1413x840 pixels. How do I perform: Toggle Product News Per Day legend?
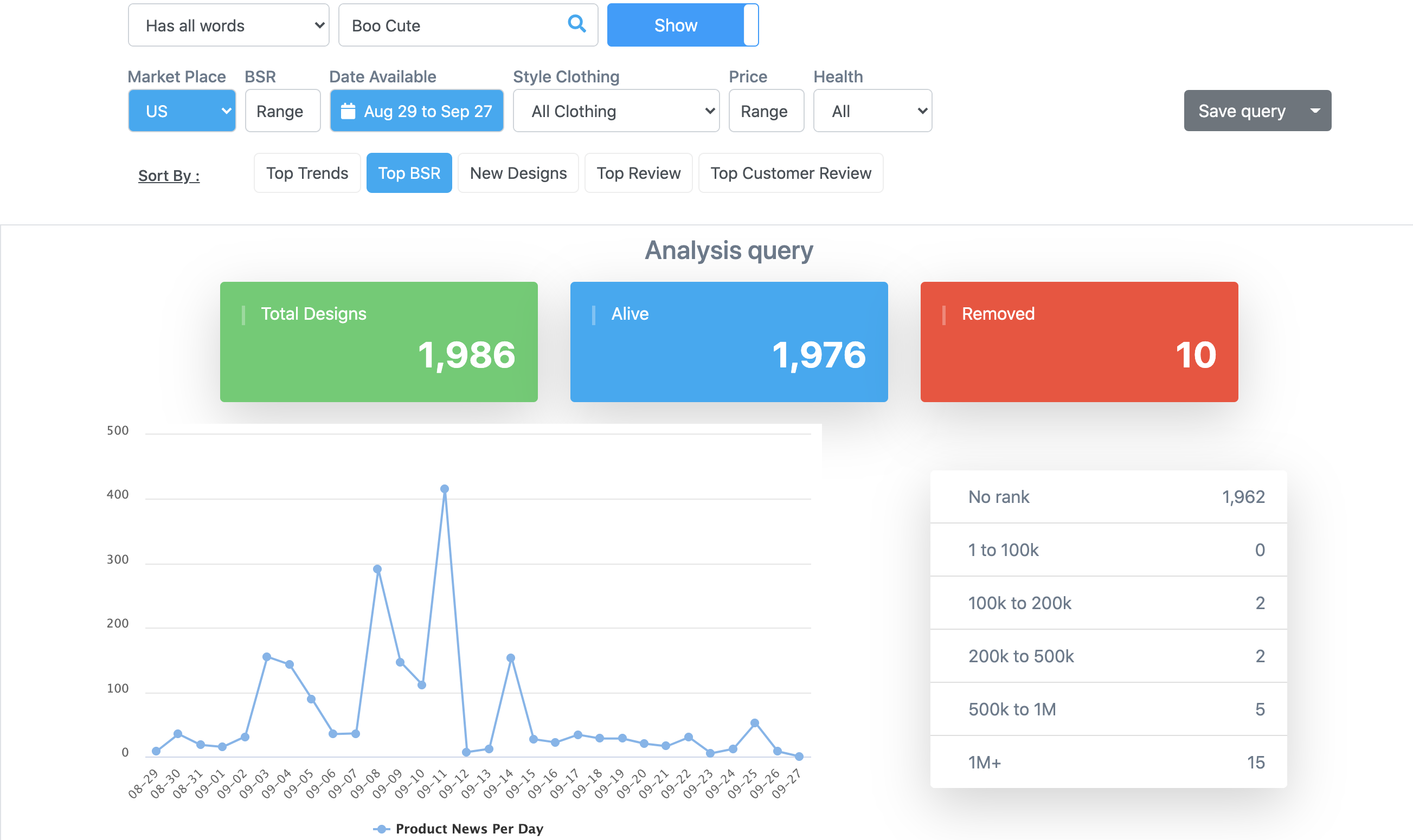pos(458,829)
